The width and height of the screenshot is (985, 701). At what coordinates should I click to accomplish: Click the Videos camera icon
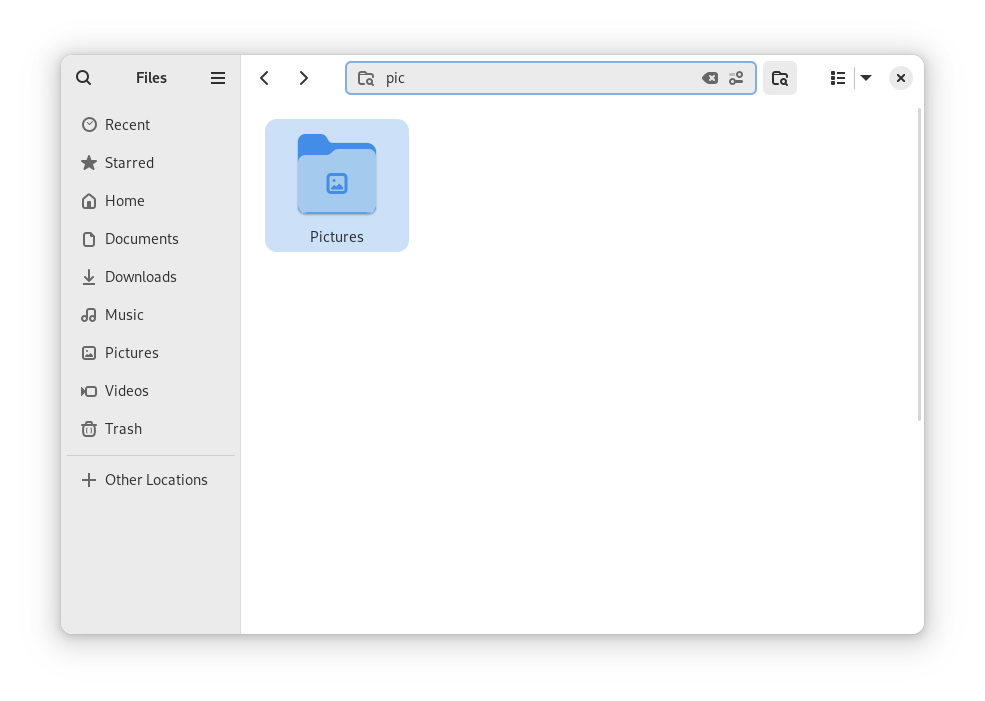point(89,391)
